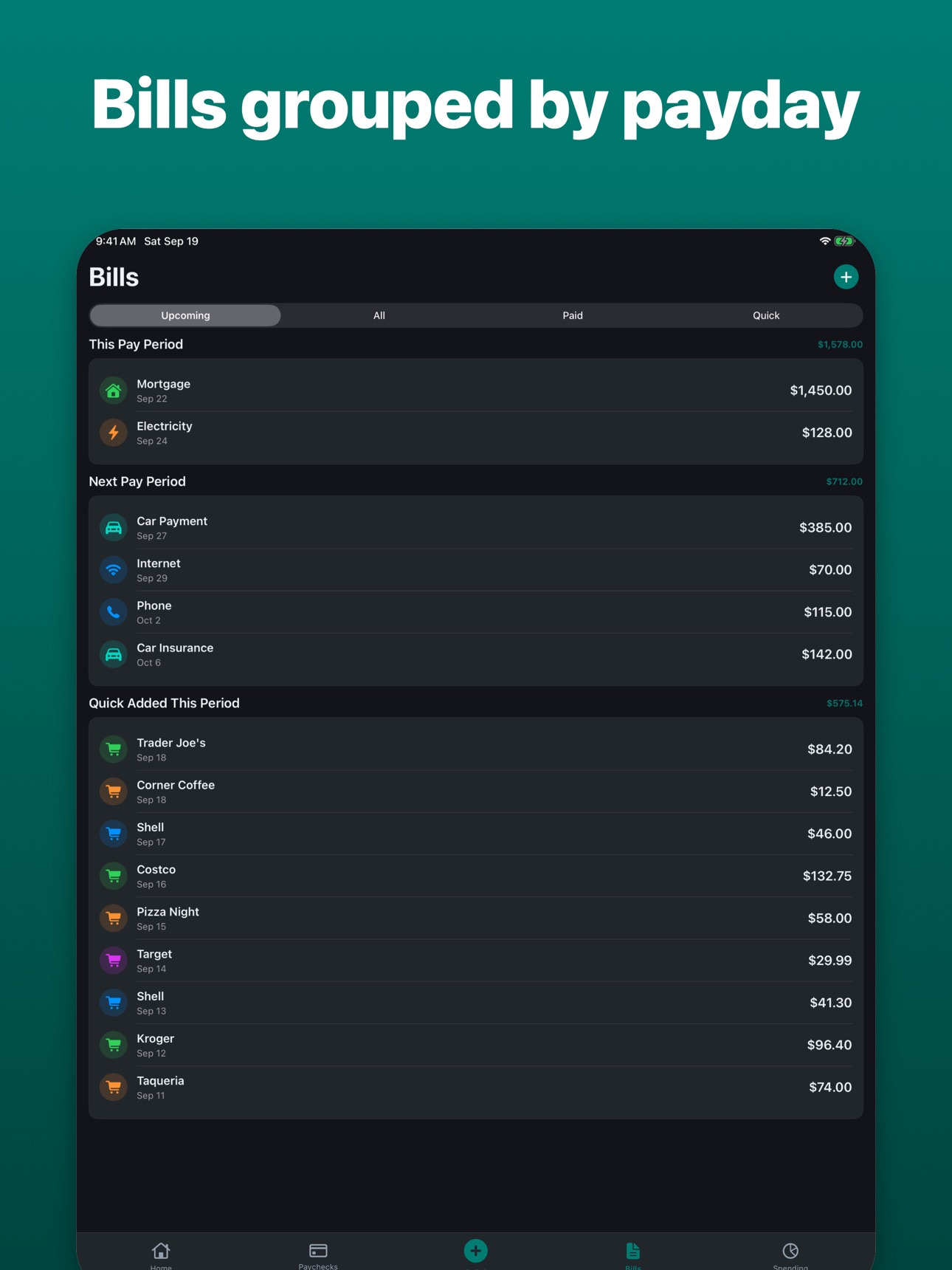Viewport: 952px width, 1270px height.
Task: Click the Internet wifi icon
Action: pos(114,570)
